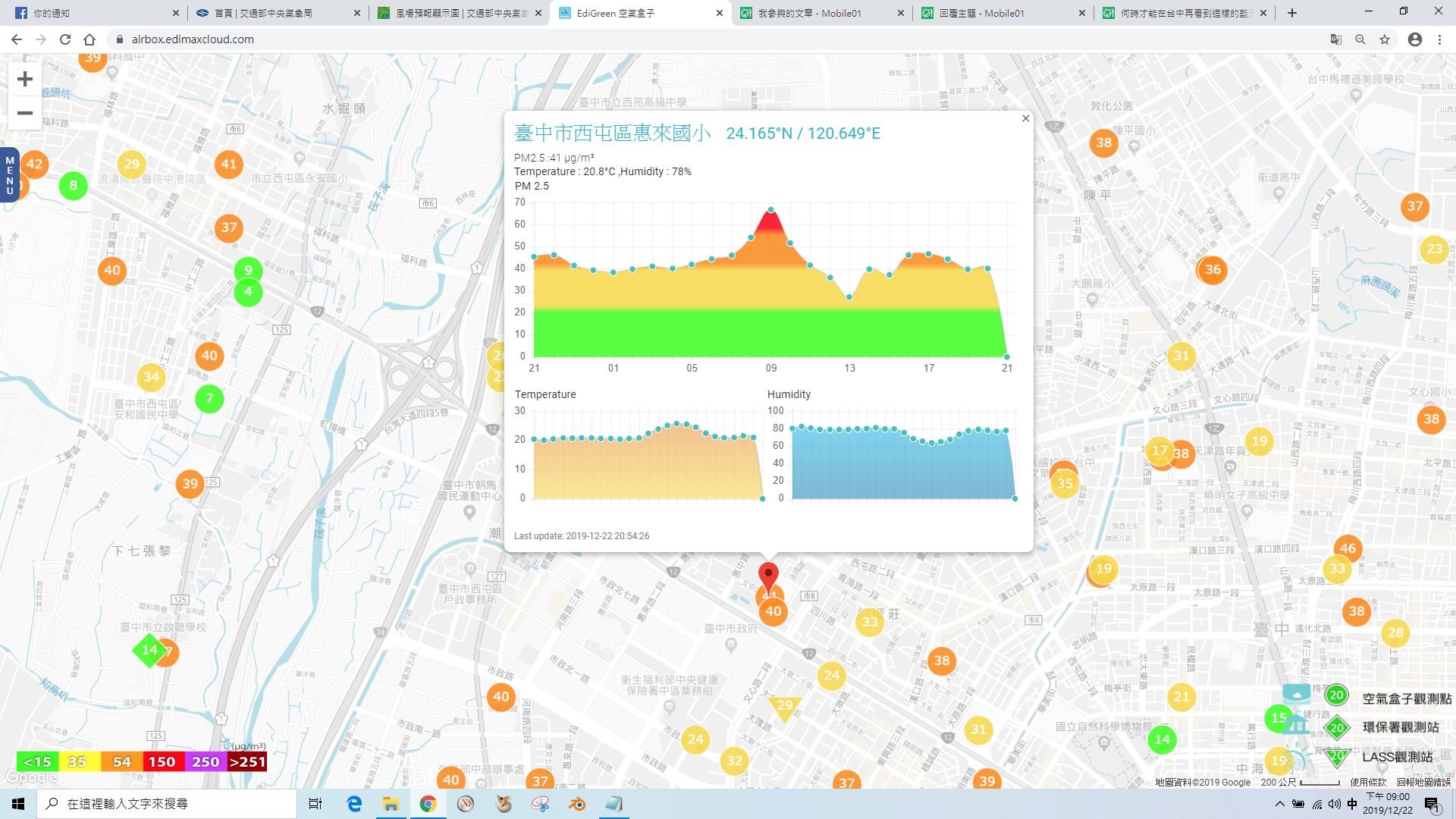Open the Windows Start menu
1456x819 pixels.
(x=18, y=804)
